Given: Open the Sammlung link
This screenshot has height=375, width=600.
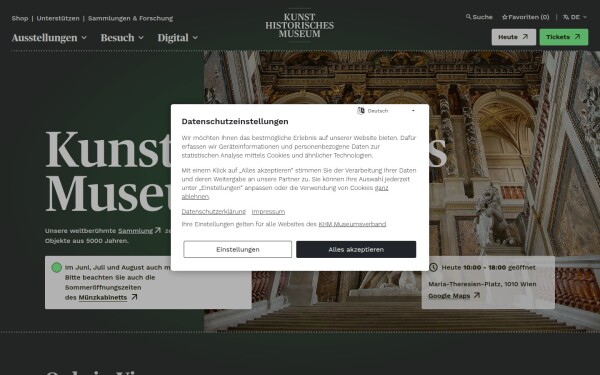Looking at the screenshot, I should click(x=135, y=230).
